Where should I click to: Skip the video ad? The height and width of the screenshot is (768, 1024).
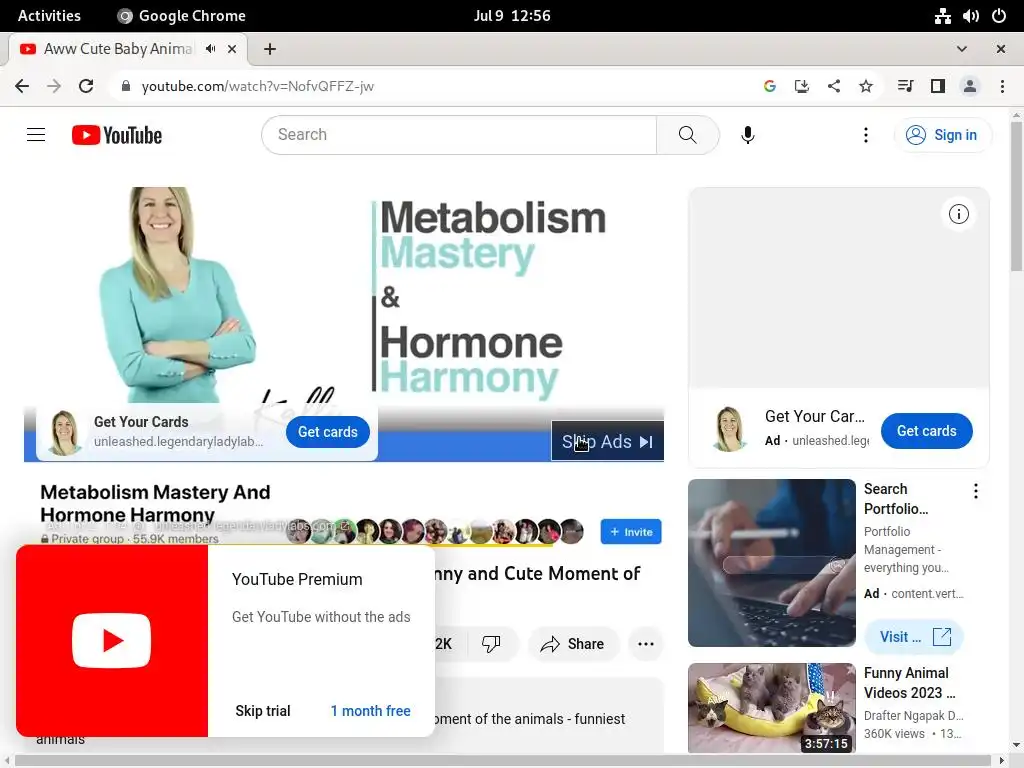(x=607, y=441)
